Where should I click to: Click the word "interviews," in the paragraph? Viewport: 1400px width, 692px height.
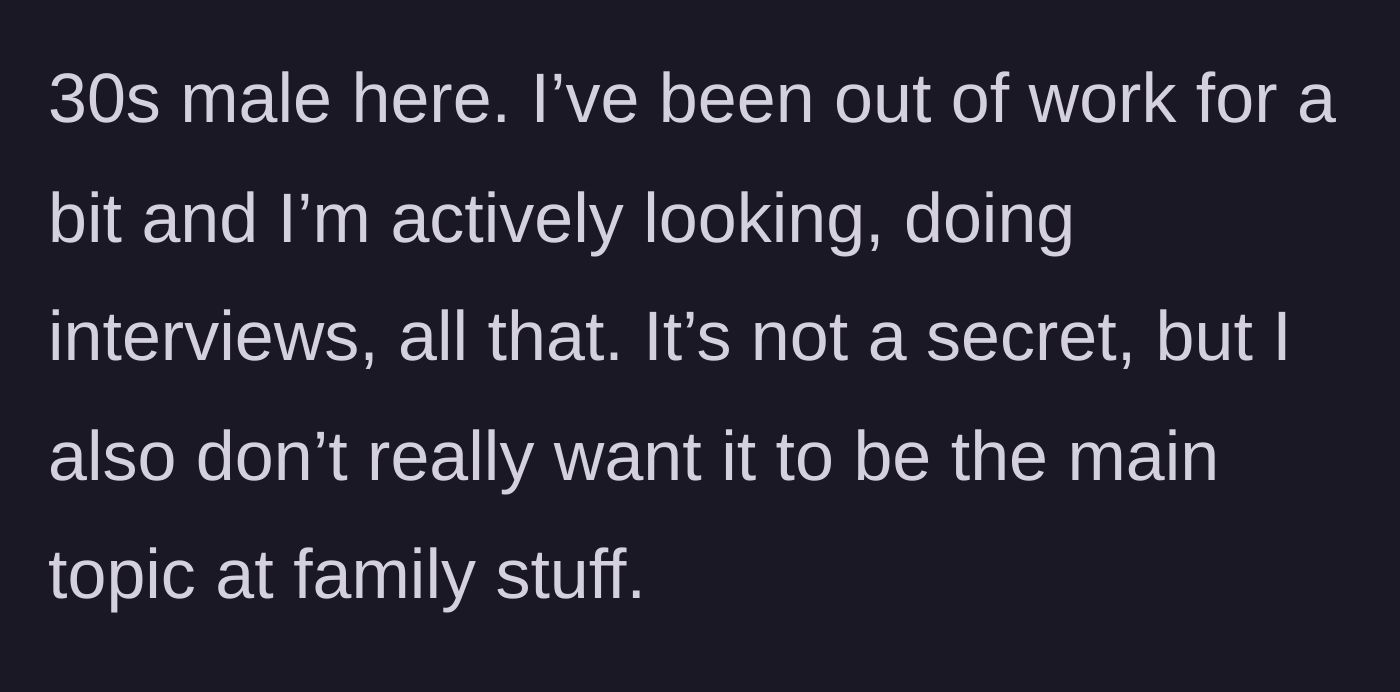click(212, 338)
